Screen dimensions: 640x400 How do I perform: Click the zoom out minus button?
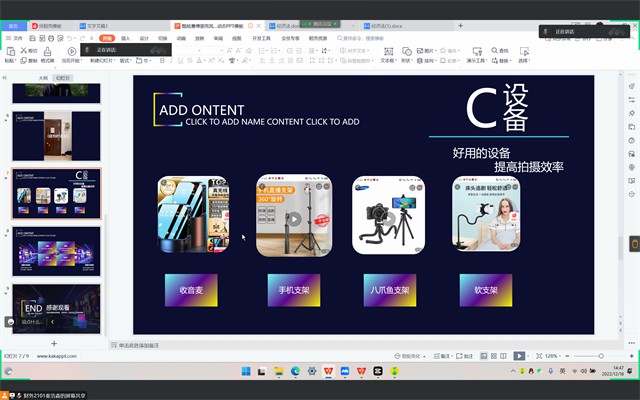567,356
